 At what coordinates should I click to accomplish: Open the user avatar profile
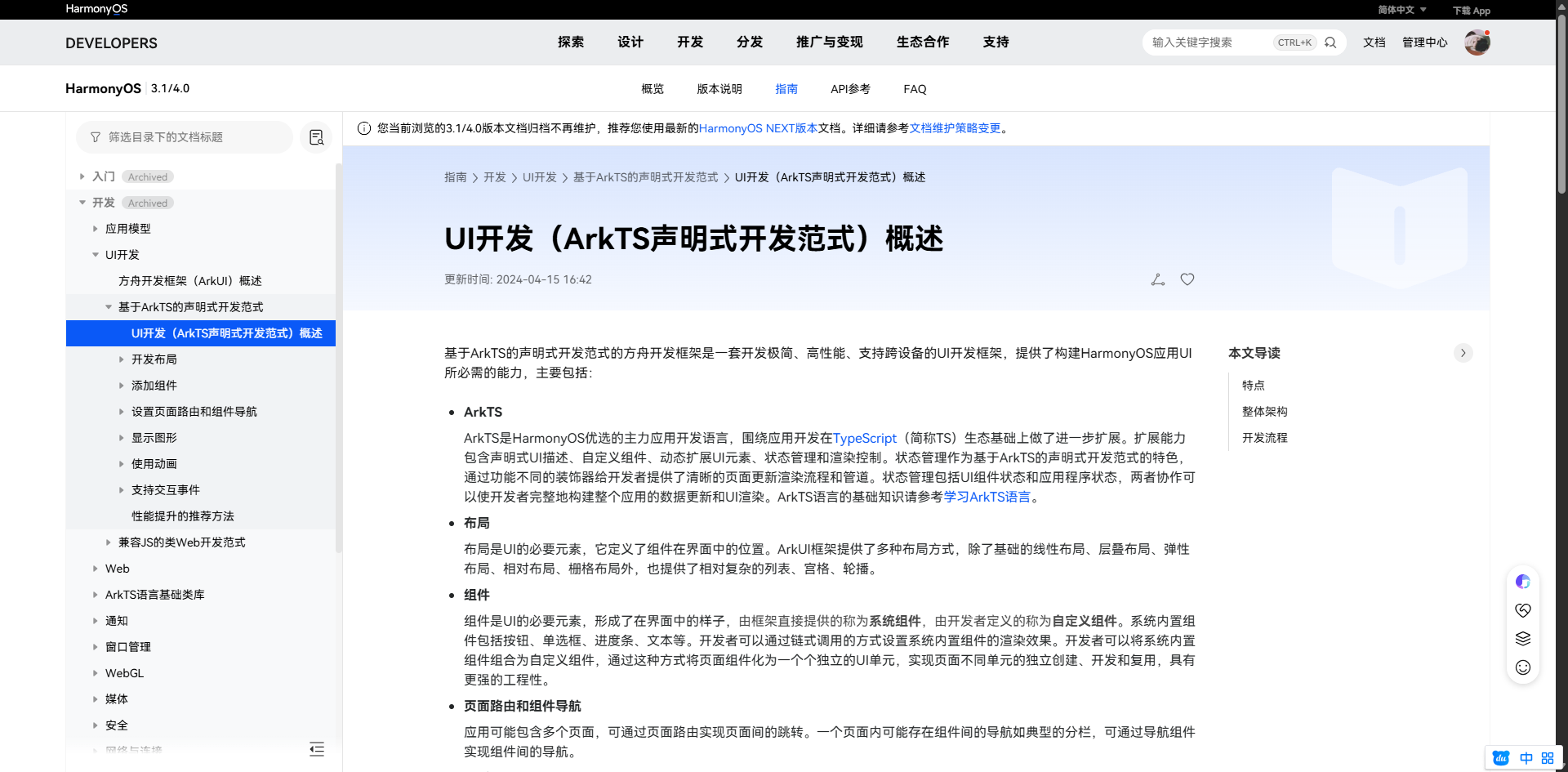click(x=1477, y=42)
